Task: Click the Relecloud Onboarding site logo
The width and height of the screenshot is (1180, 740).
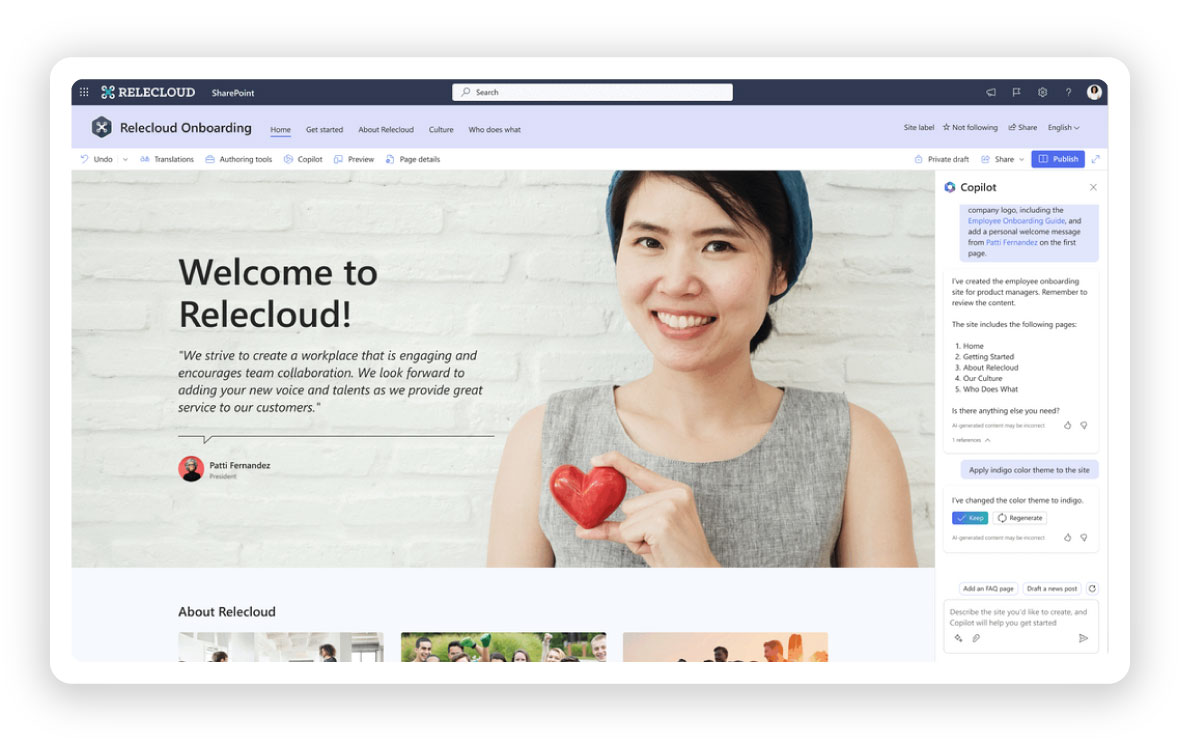Action: [x=102, y=127]
